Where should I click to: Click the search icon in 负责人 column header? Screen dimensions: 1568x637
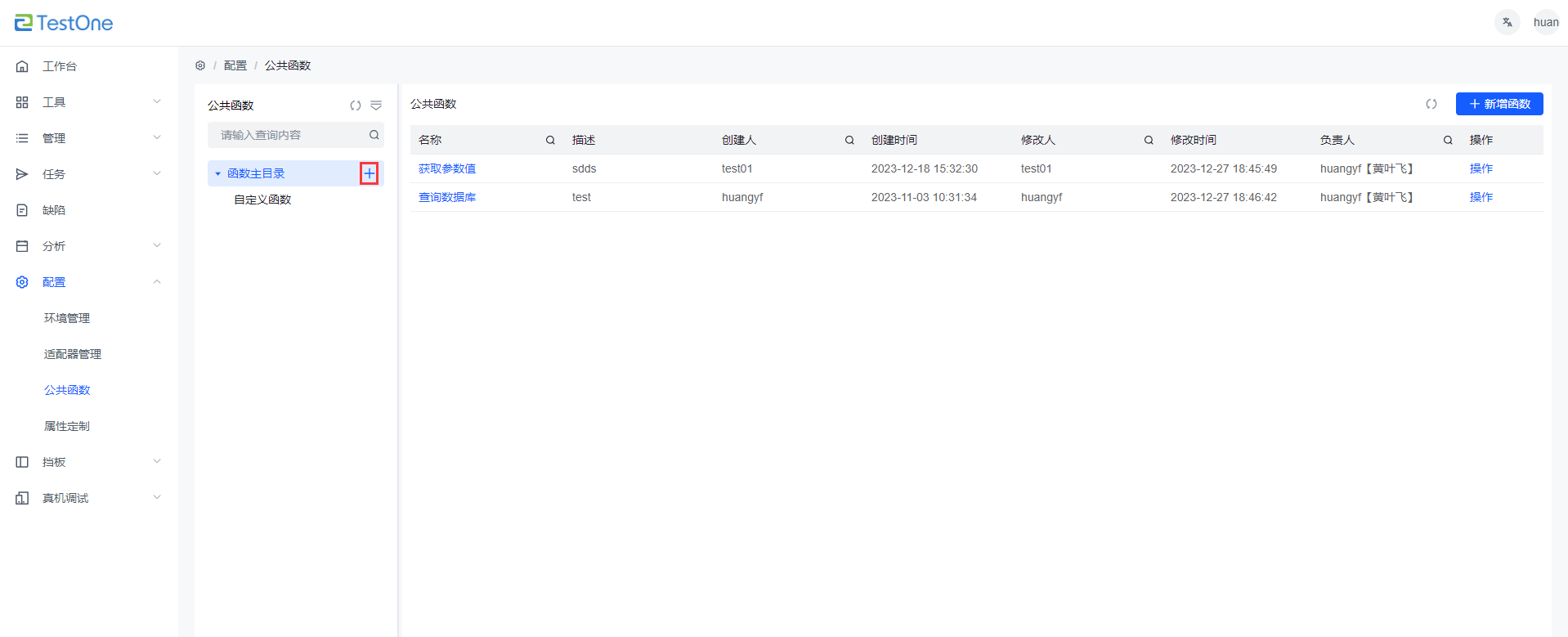[x=1448, y=140]
